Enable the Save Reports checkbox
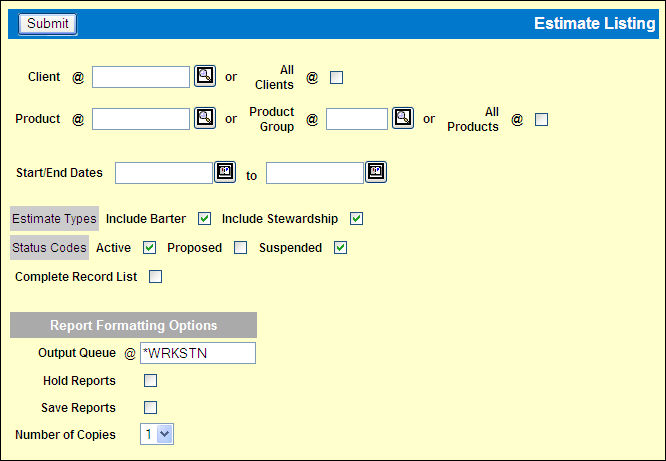666x461 pixels. click(150, 407)
